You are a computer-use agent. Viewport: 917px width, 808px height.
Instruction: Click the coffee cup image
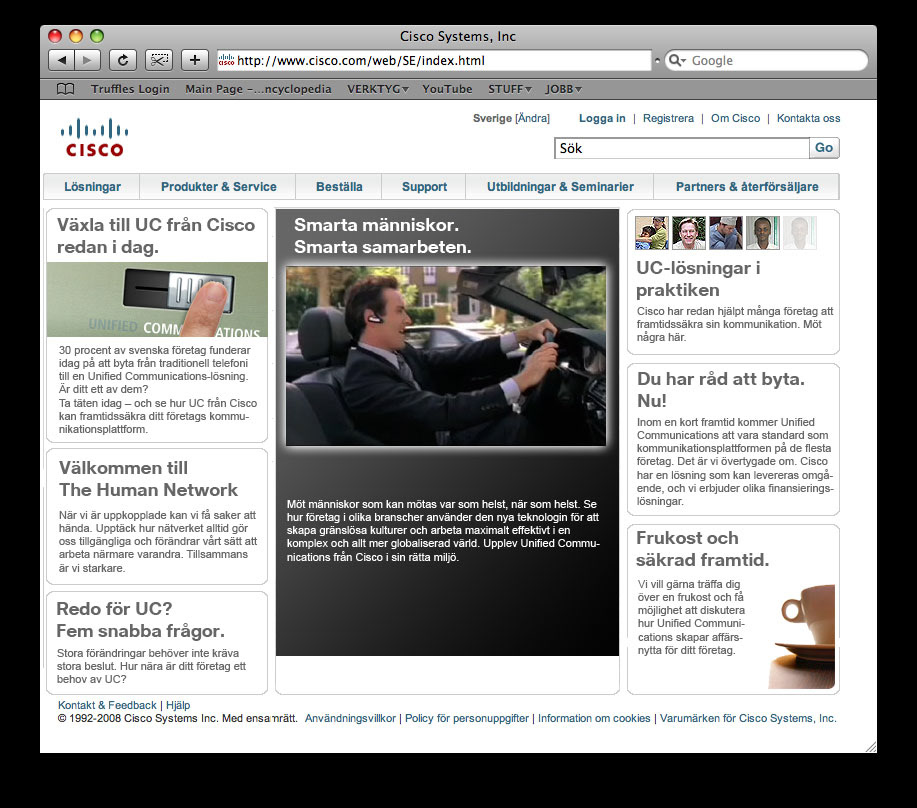click(x=802, y=636)
